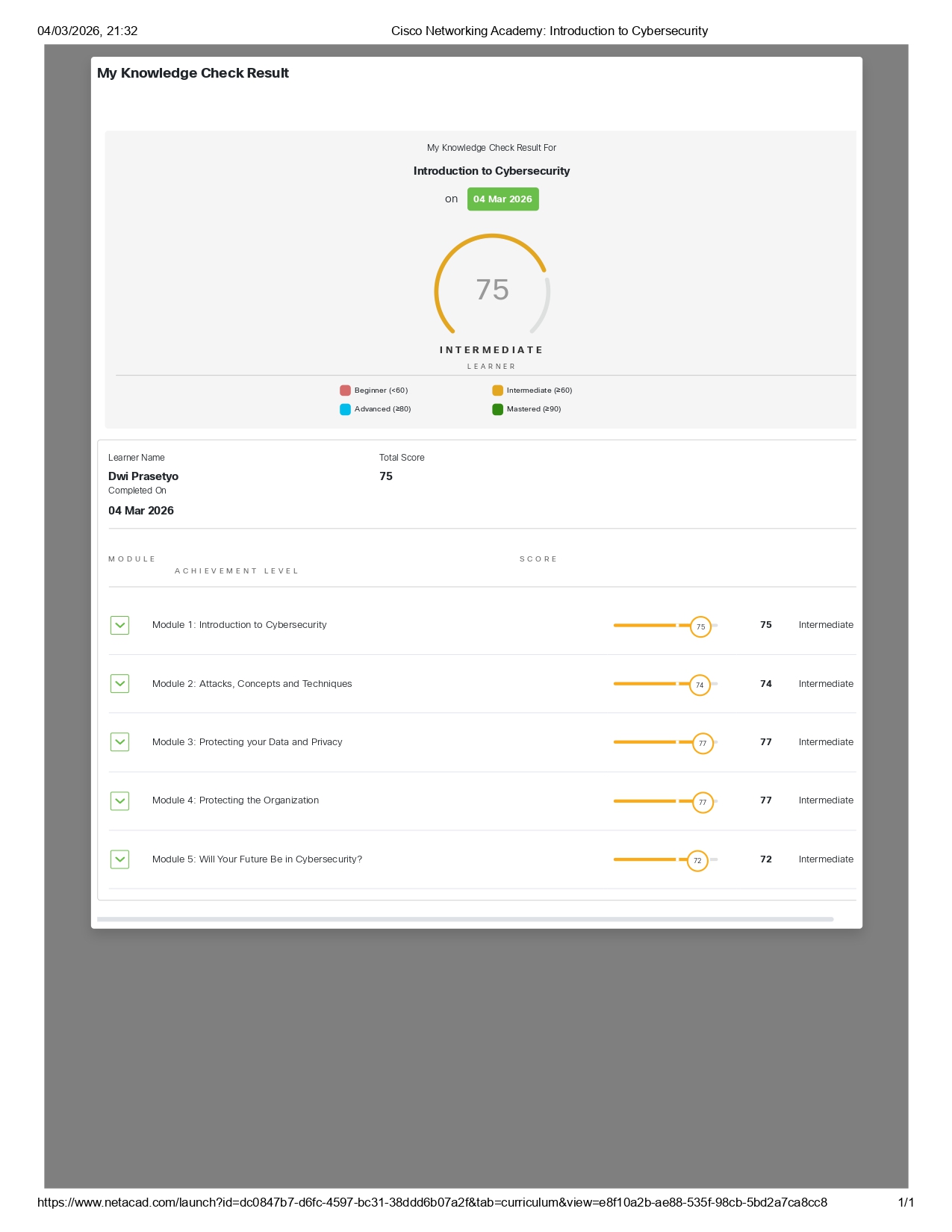Viewport: 952px width, 1232px height.
Task: Expand Module 3 Protecting your Data chevron
Action: 119,741
